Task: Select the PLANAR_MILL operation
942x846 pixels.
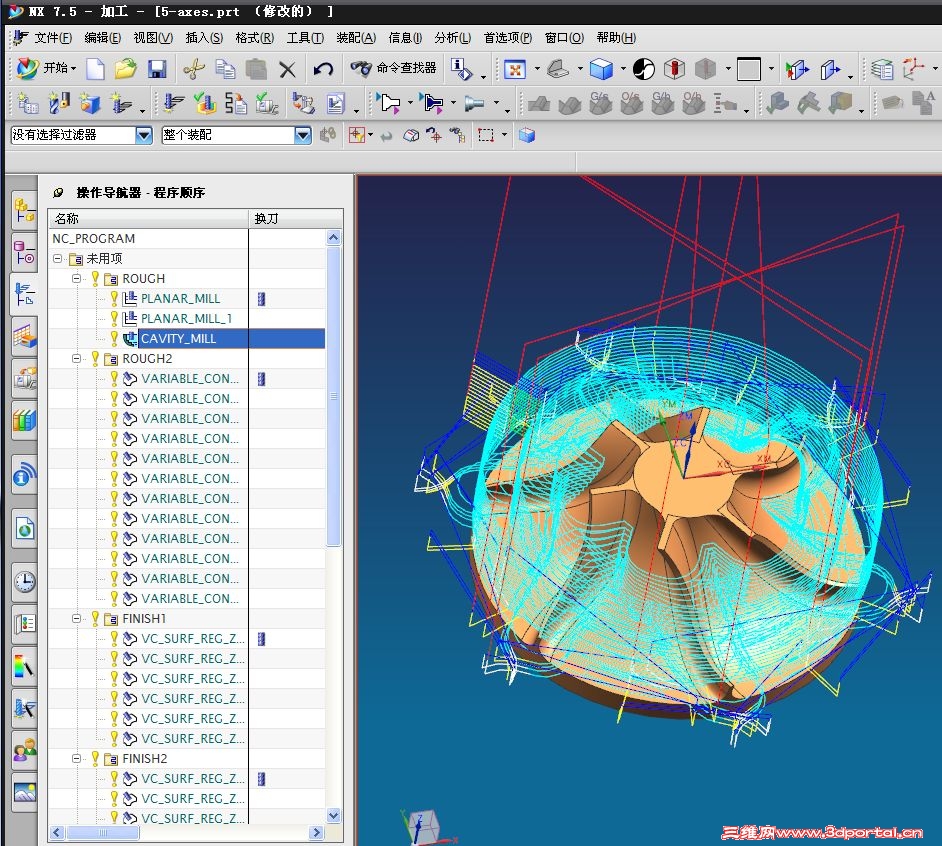Action: pos(180,299)
